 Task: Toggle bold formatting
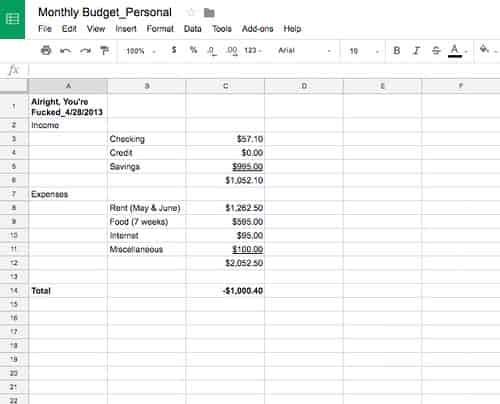pyautogui.click(x=397, y=51)
